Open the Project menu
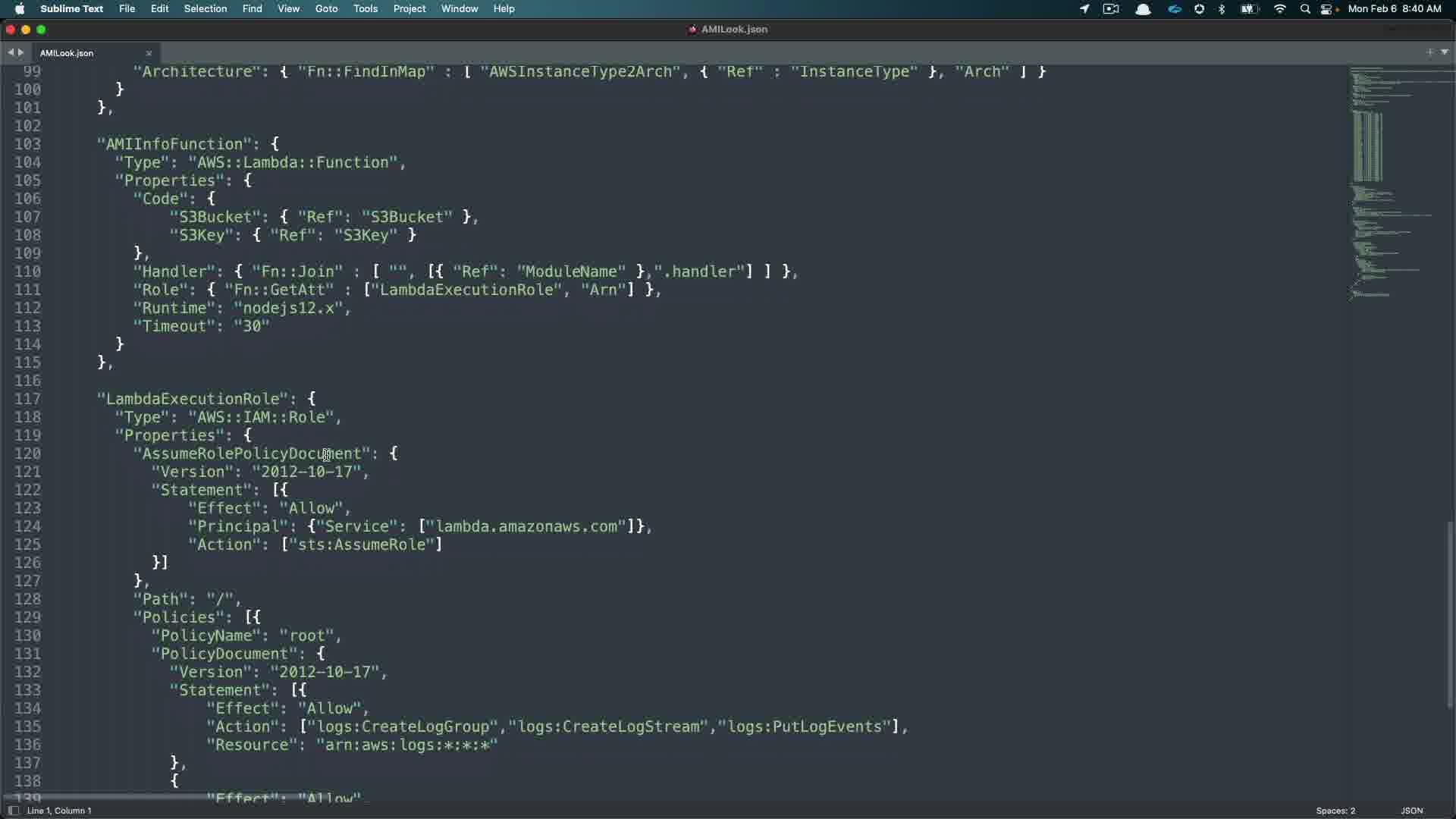The height and width of the screenshot is (819, 1456). coord(409,9)
